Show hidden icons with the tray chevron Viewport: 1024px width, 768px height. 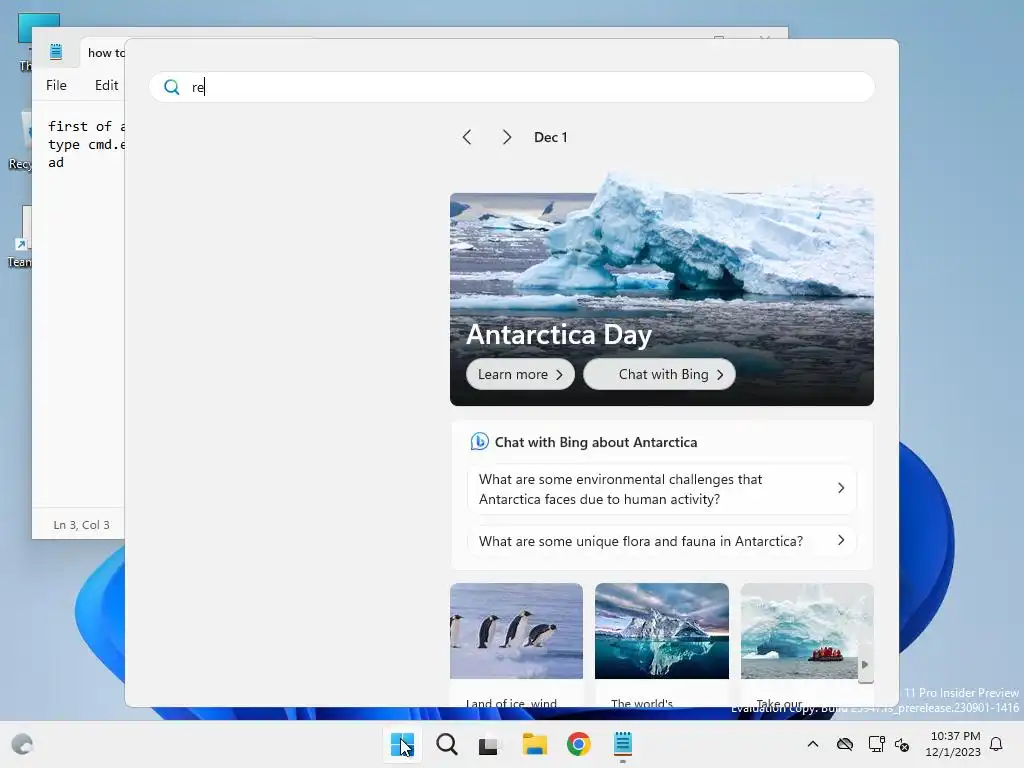click(x=812, y=744)
